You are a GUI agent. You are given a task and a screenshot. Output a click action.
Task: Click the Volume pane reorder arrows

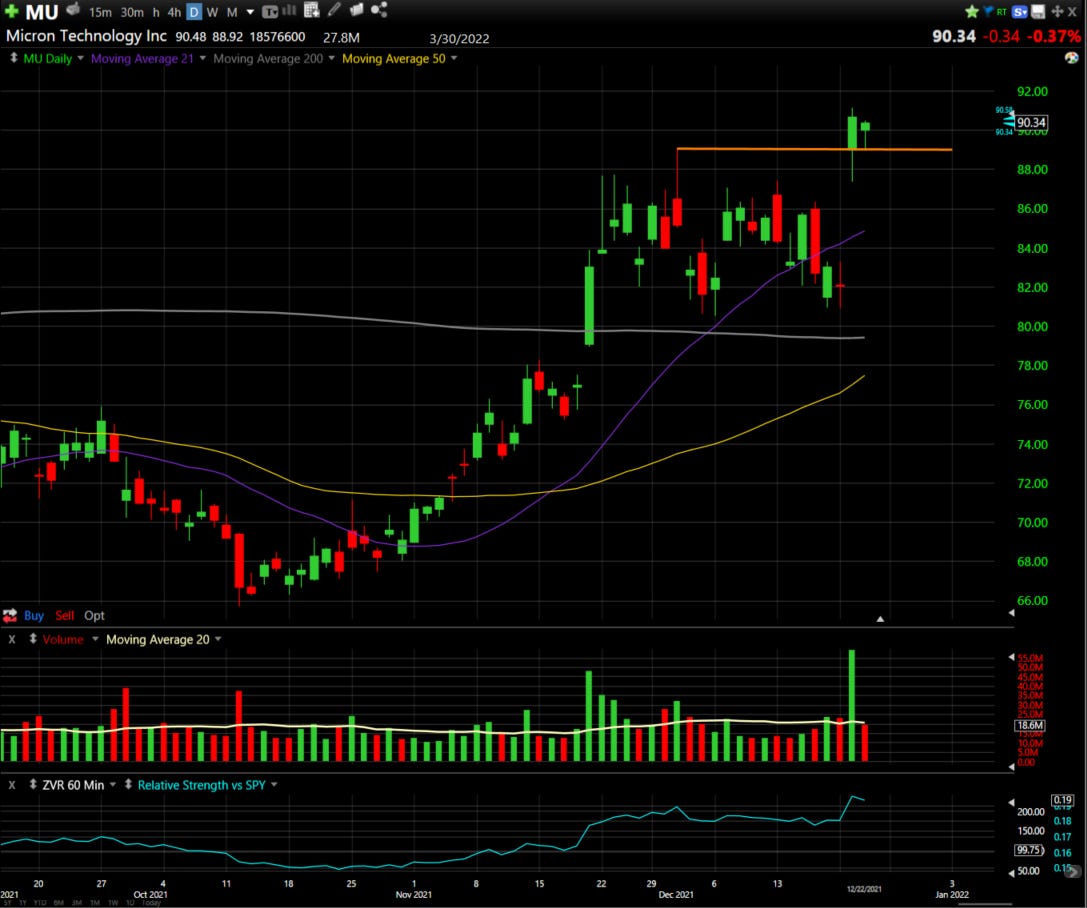click(33, 638)
